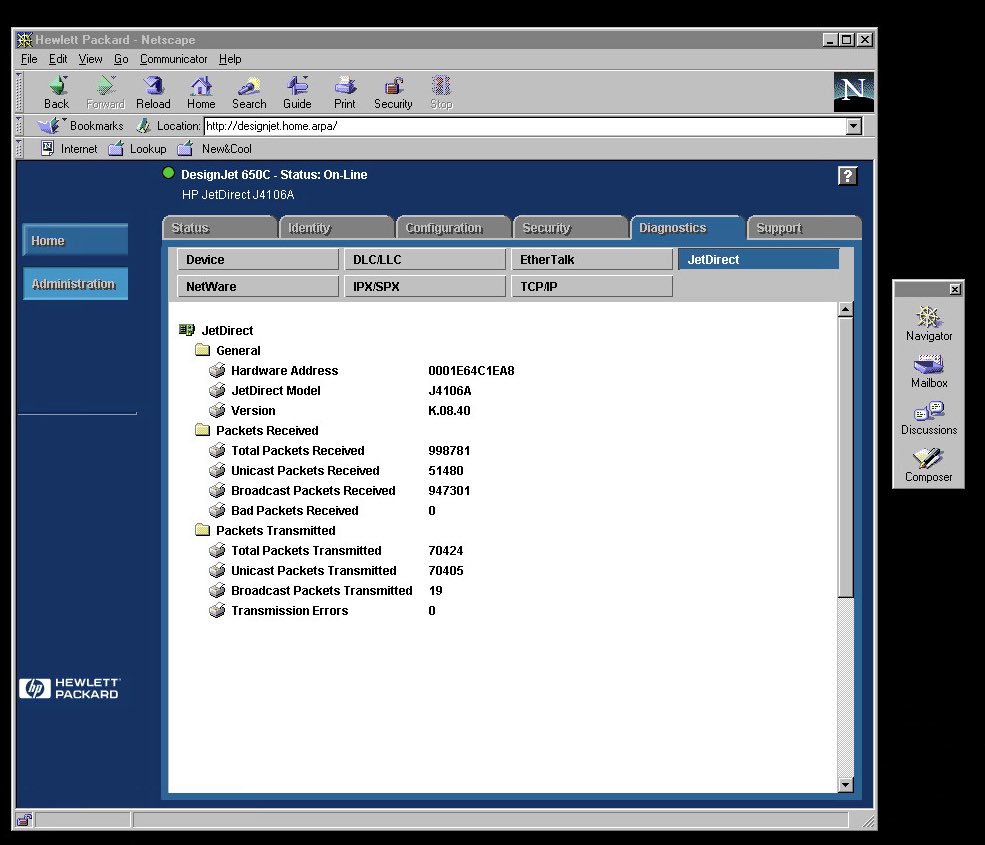Open the Location URL dropdown arrow
The width and height of the screenshot is (985, 845).
click(x=853, y=126)
